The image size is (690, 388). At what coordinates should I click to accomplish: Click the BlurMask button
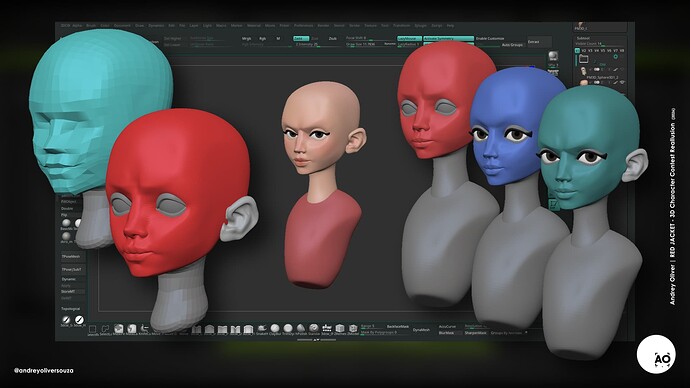(447, 333)
